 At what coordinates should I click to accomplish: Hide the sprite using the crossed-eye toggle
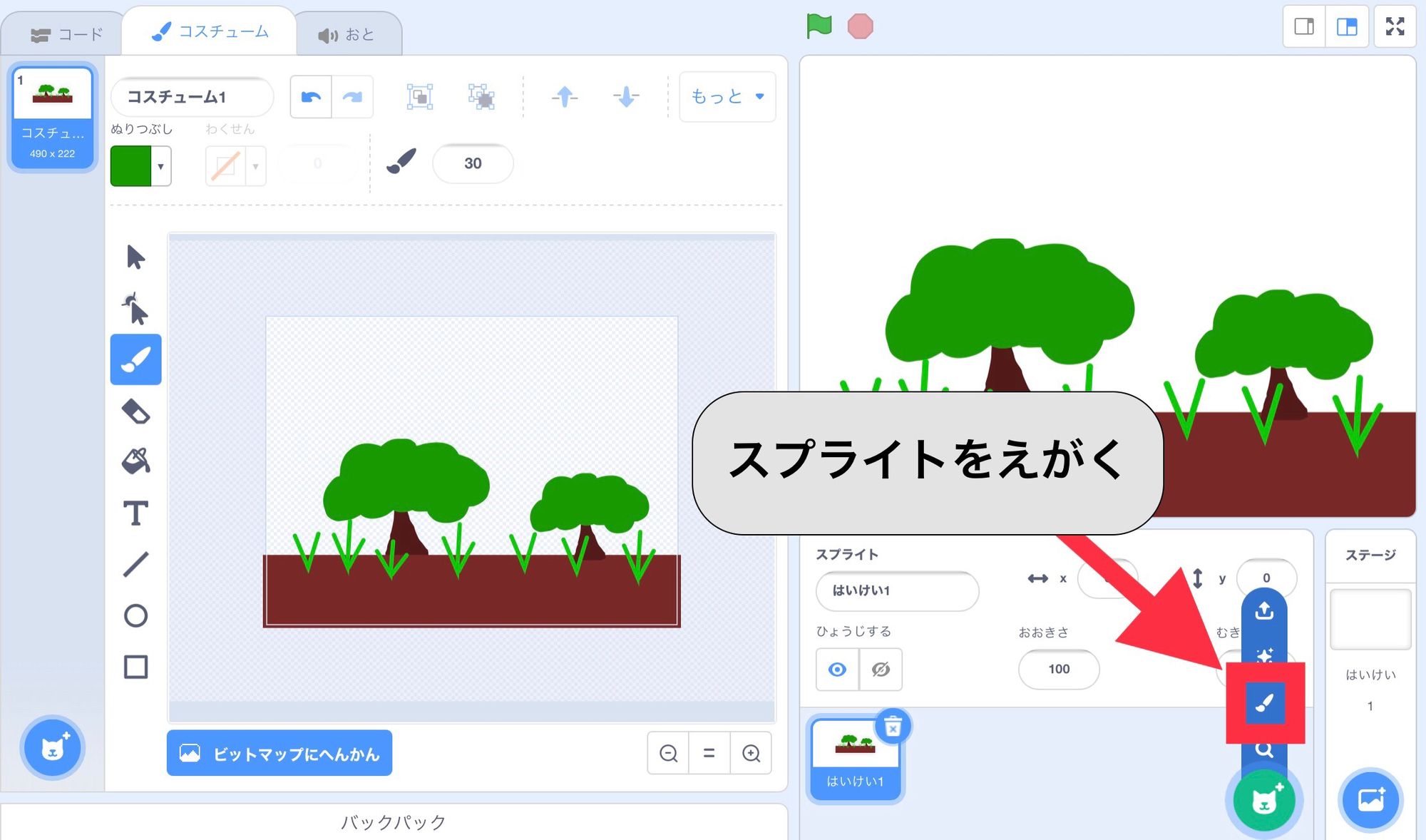(x=880, y=670)
